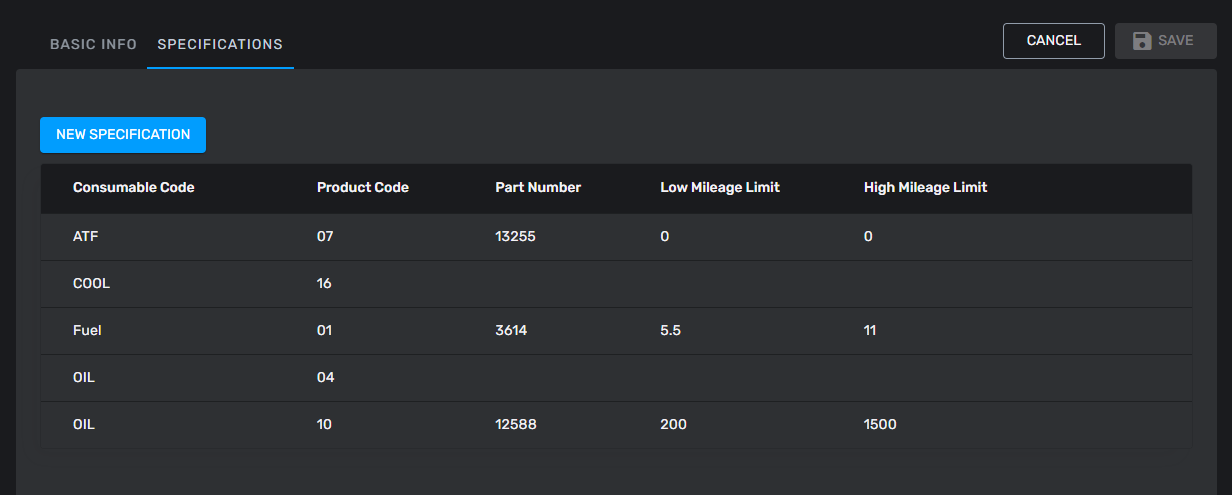The height and width of the screenshot is (495, 1232).
Task: Open the Fuel specification row
Action: [x=87, y=331]
